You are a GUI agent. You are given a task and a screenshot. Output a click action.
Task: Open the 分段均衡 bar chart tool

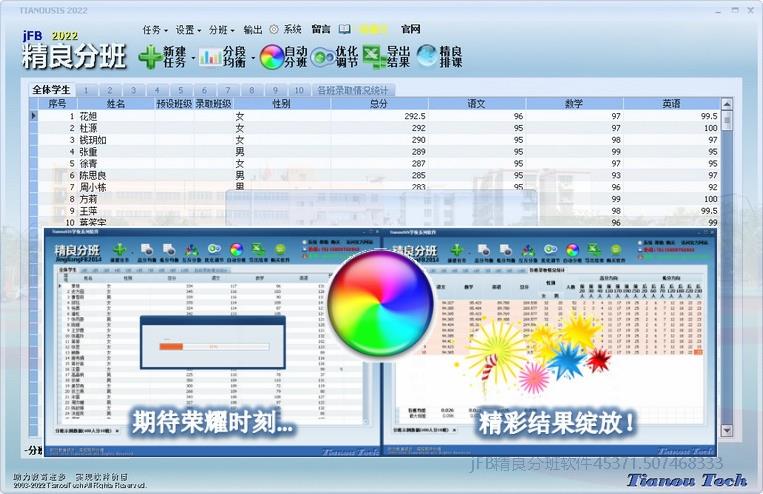pyautogui.click(x=211, y=57)
